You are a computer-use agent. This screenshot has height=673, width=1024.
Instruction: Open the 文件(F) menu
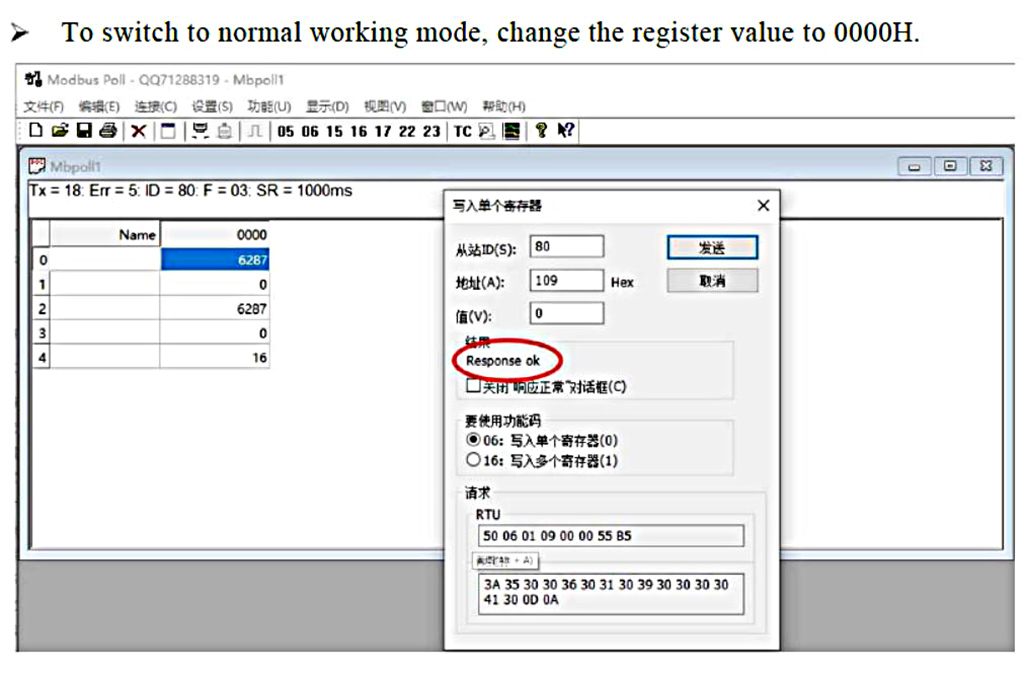(x=44, y=106)
